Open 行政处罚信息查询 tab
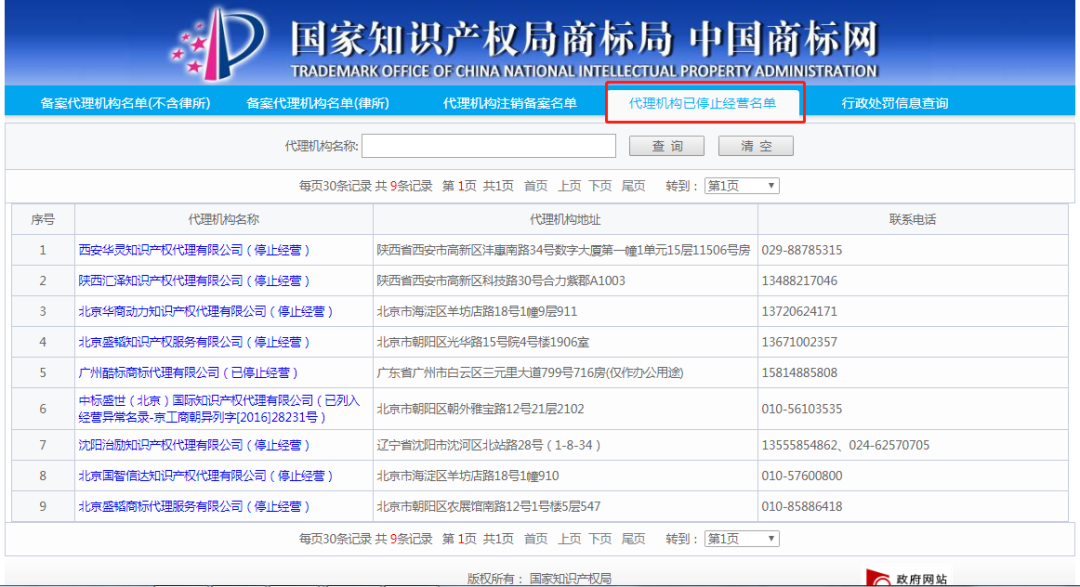The width and height of the screenshot is (1080, 587). point(895,103)
